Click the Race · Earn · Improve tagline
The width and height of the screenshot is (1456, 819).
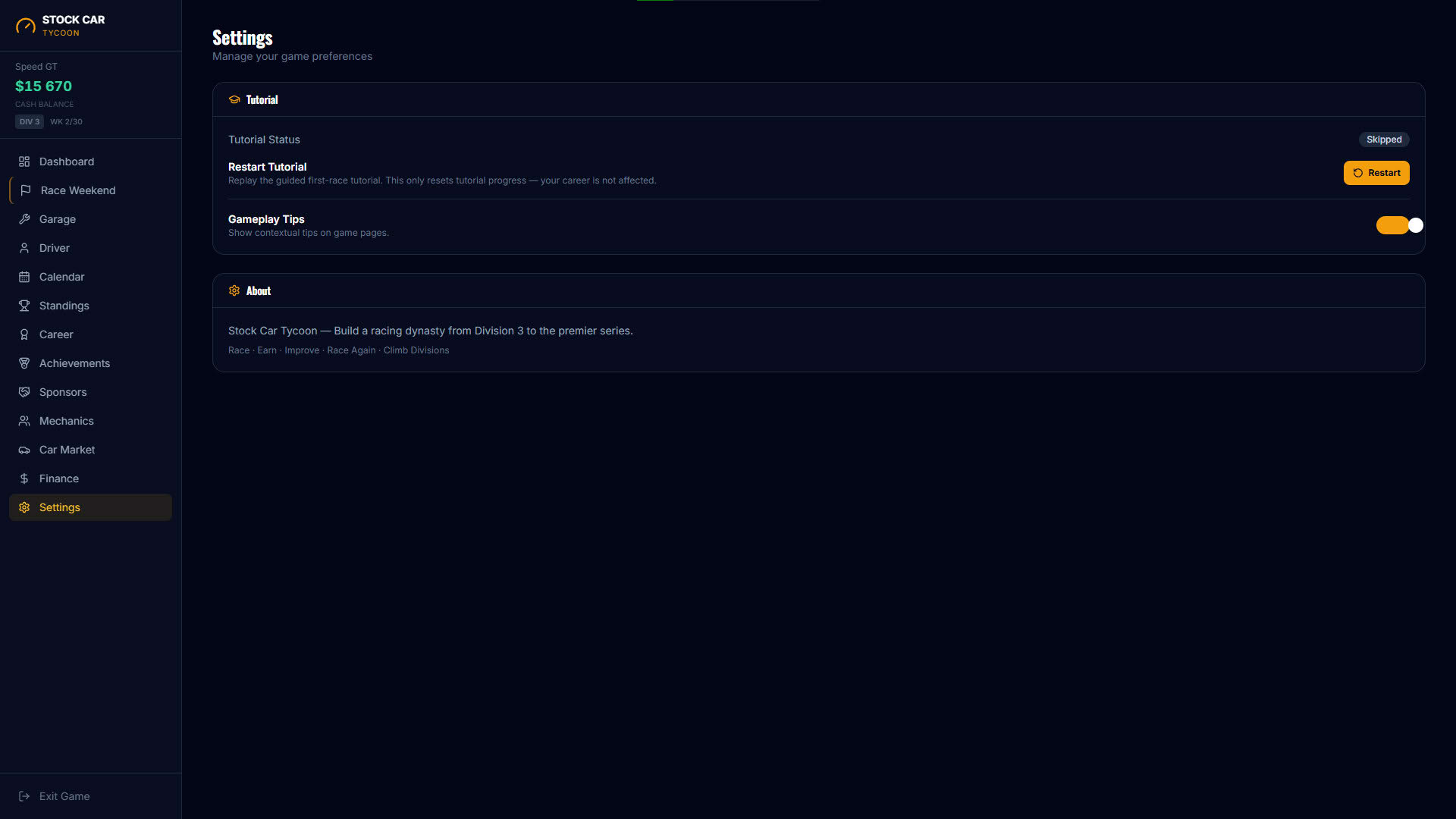click(339, 350)
